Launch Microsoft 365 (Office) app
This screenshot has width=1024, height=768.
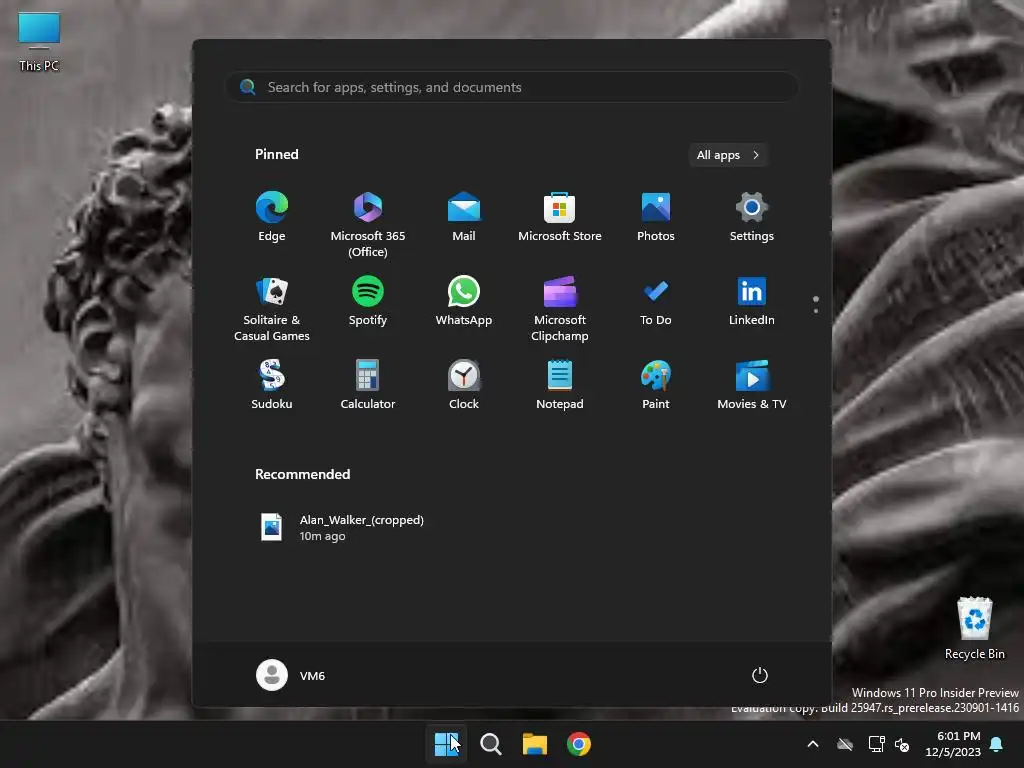coord(368,224)
